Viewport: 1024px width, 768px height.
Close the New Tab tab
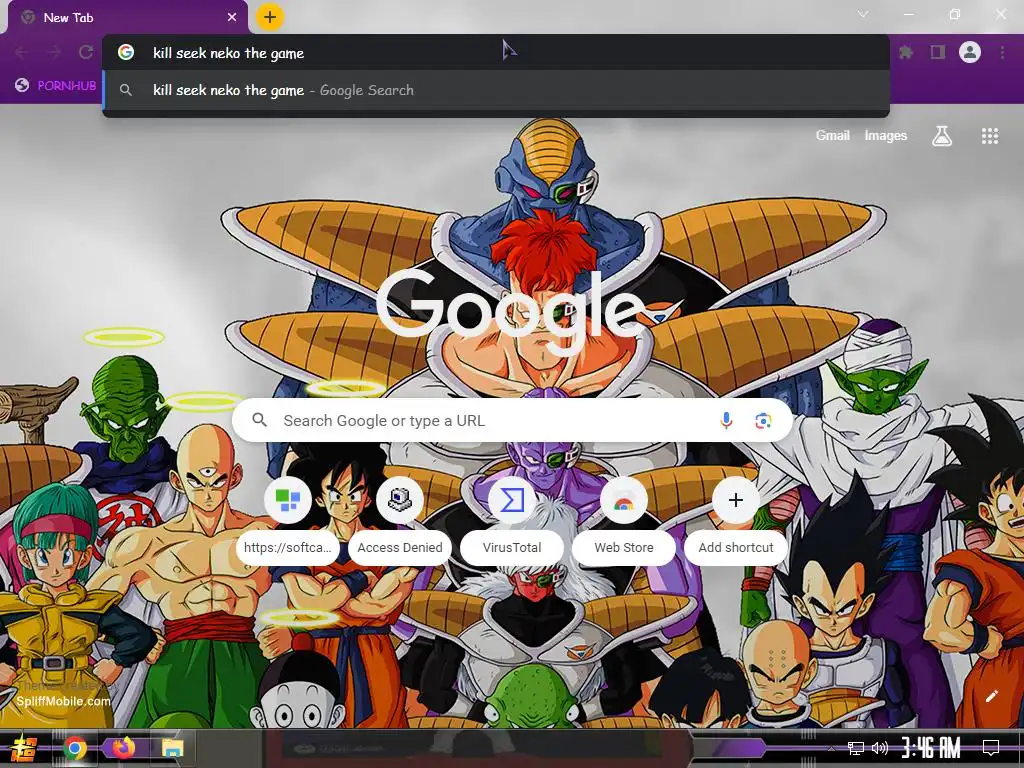(x=232, y=18)
